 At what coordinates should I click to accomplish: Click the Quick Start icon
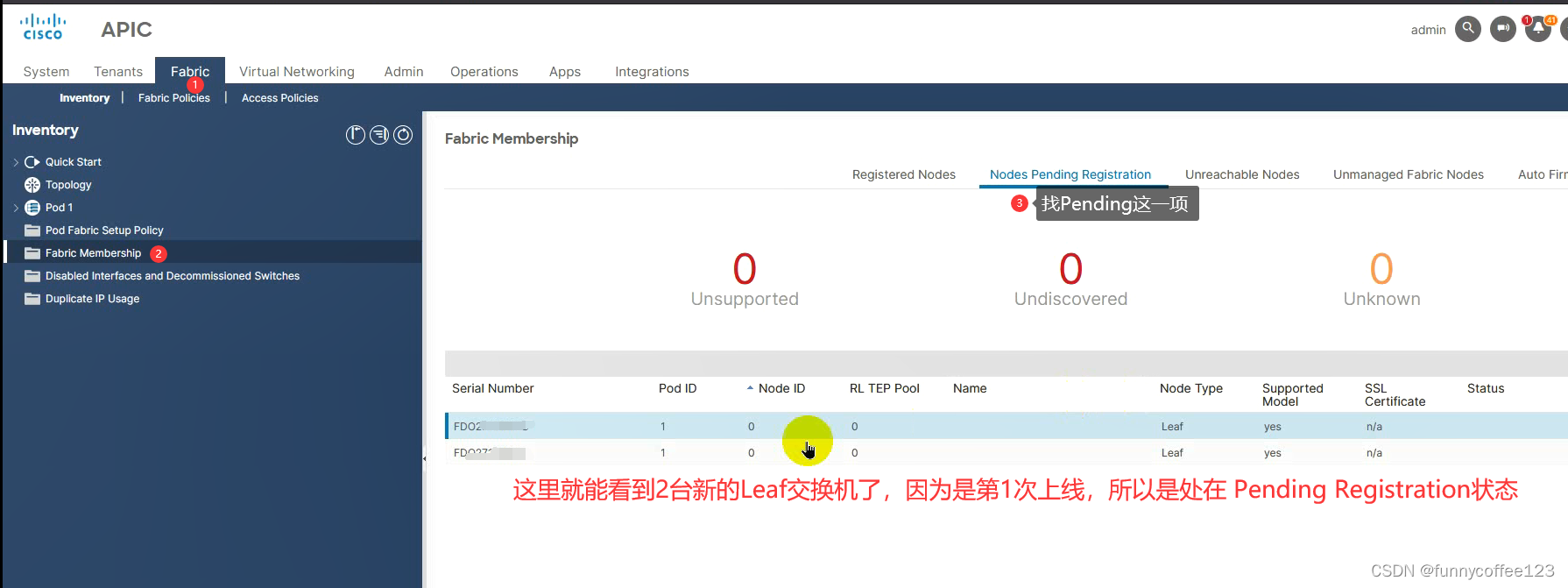(32, 162)
